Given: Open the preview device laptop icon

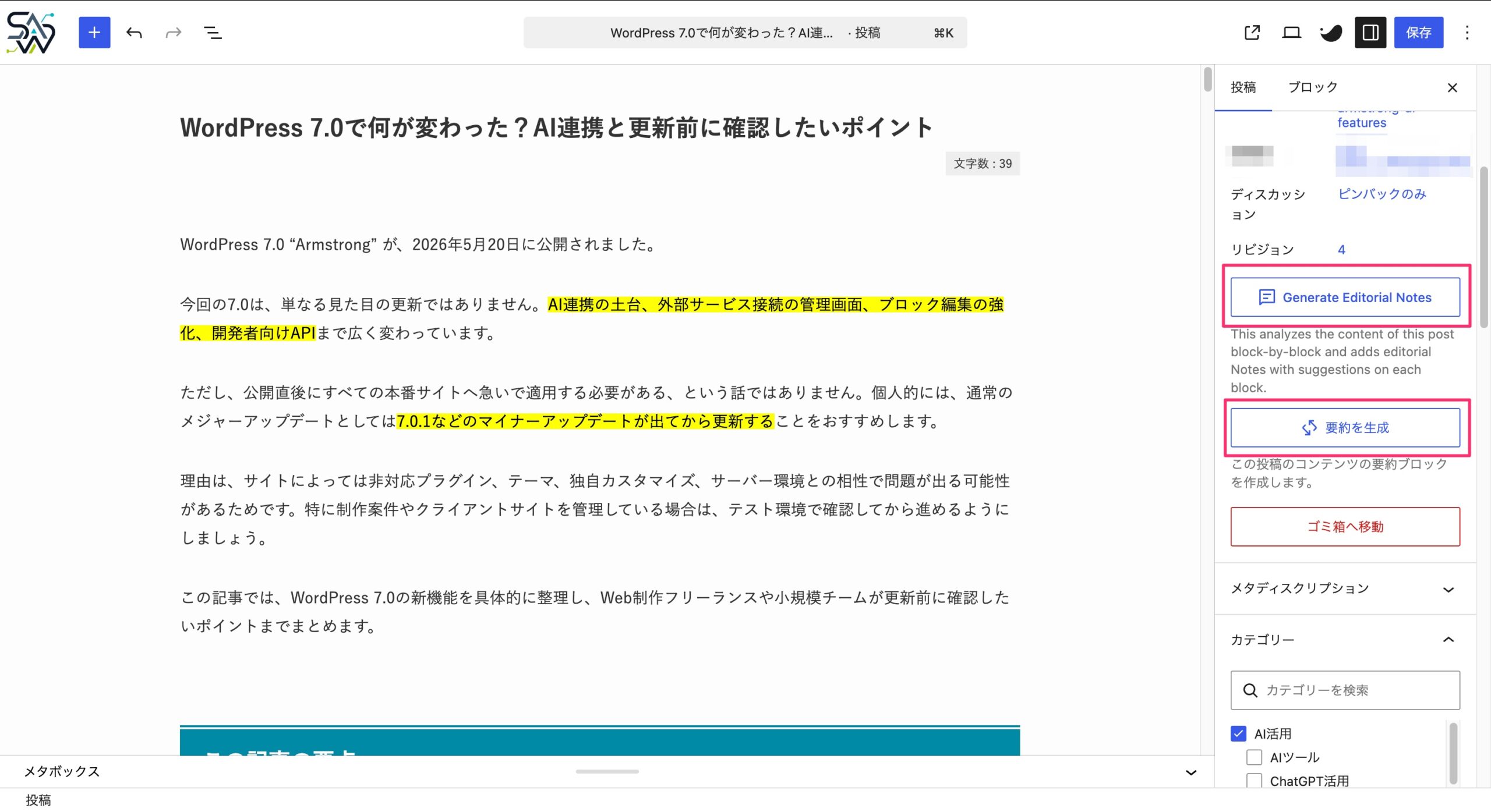Looking at the screenshot, I should click(x=1291, y=33).
